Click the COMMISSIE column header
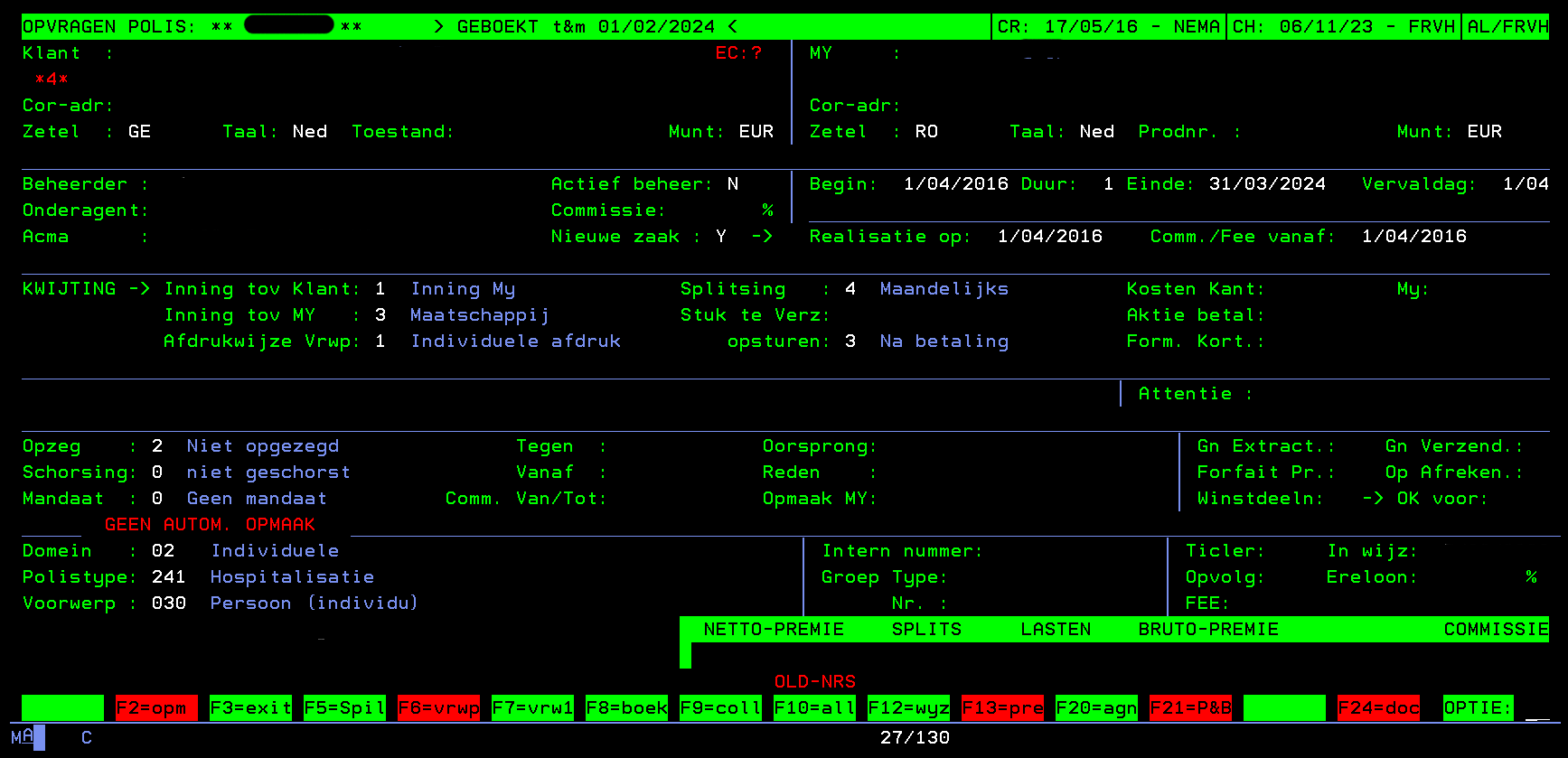 tap(1496, 630)
